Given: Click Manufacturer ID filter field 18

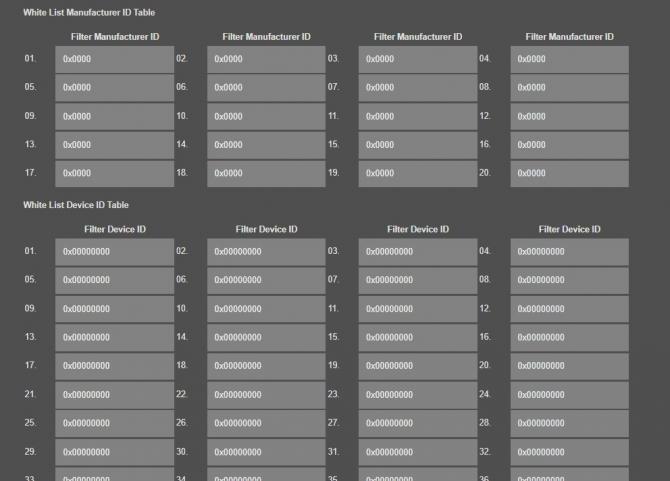Looking at the screenshot, I should tap(266, 173).
